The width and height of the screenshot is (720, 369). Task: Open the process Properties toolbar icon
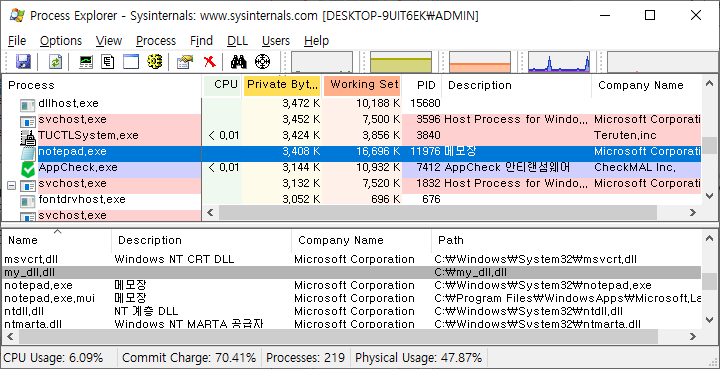pos(185,62)
